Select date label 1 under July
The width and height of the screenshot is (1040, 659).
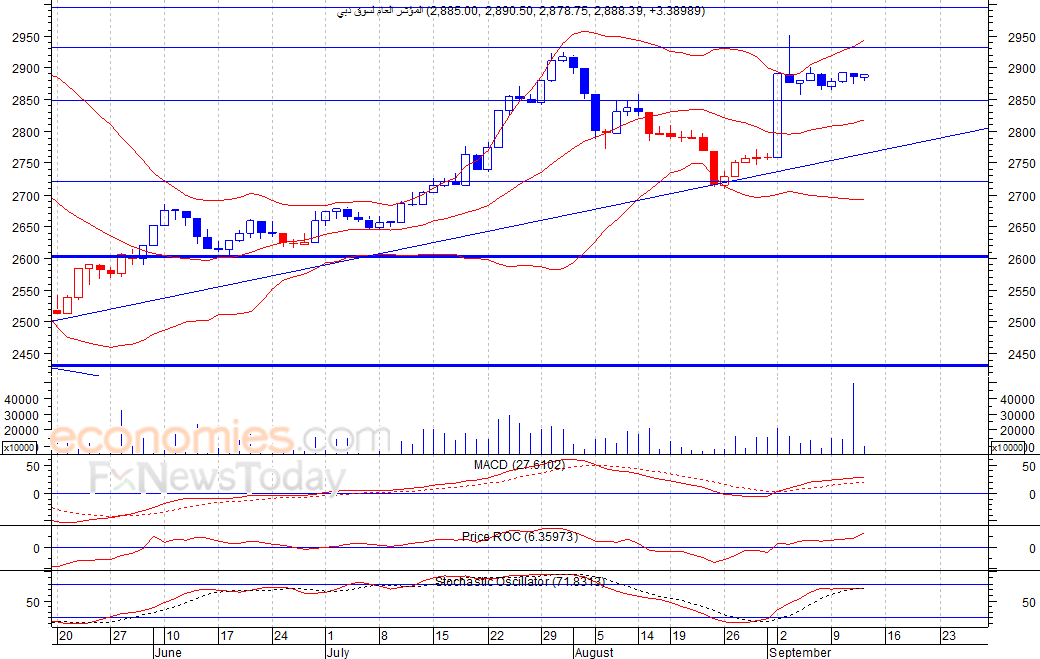pyautogui.click(x=331, y=636)
